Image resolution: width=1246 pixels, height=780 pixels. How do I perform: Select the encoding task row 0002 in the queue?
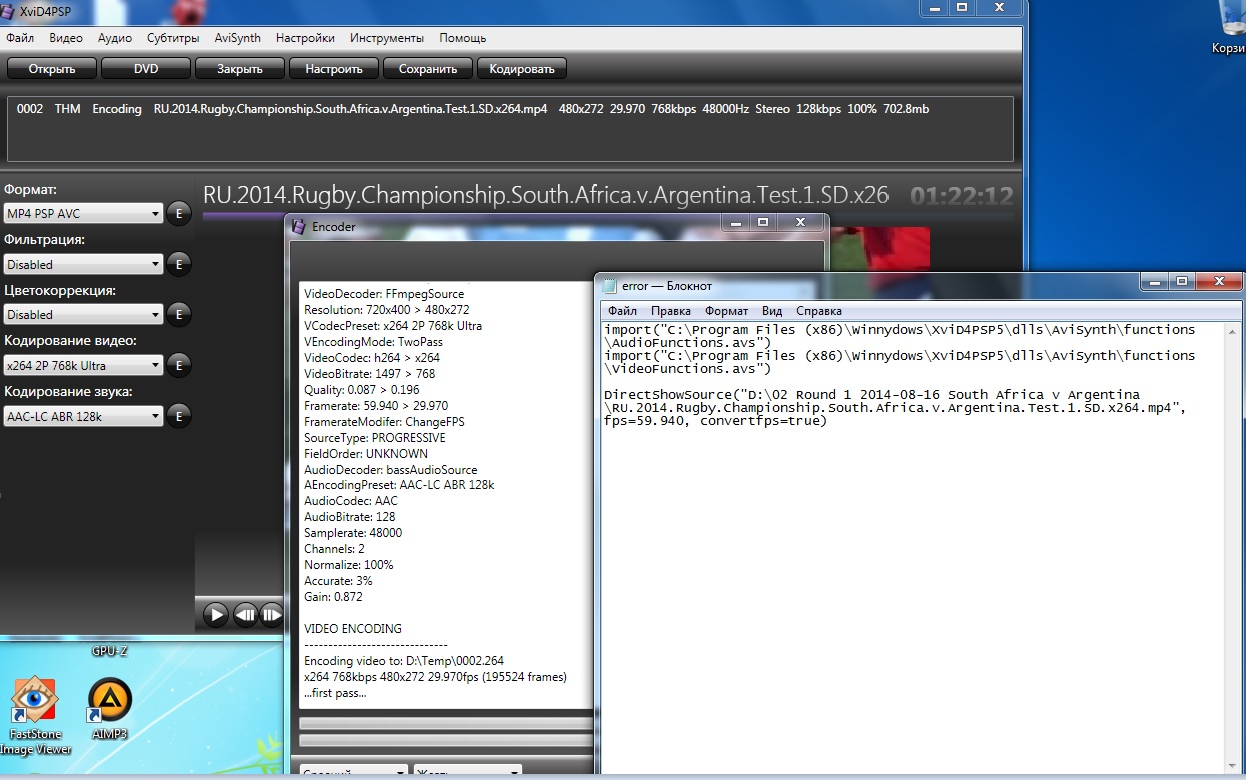[510, 109]
